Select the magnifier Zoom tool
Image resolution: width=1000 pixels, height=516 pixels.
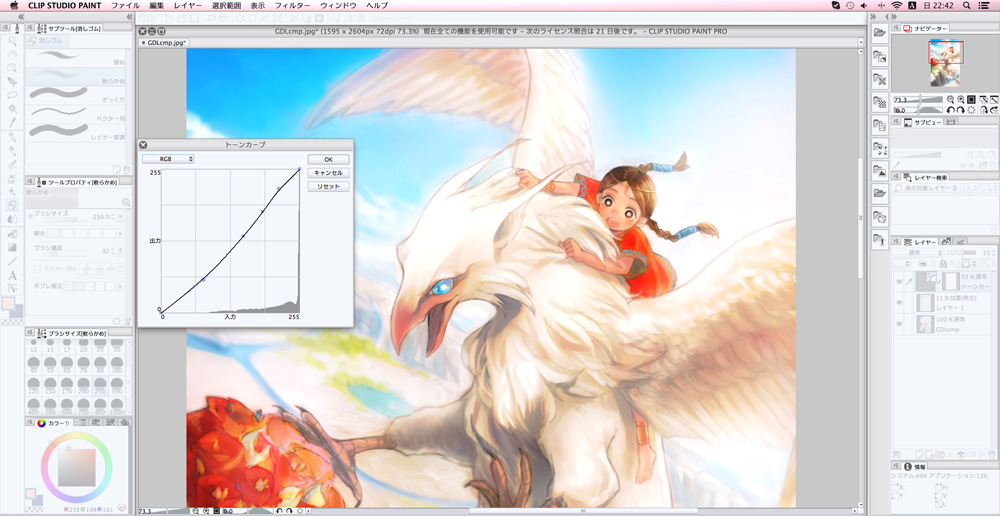(x=12, y=41)
